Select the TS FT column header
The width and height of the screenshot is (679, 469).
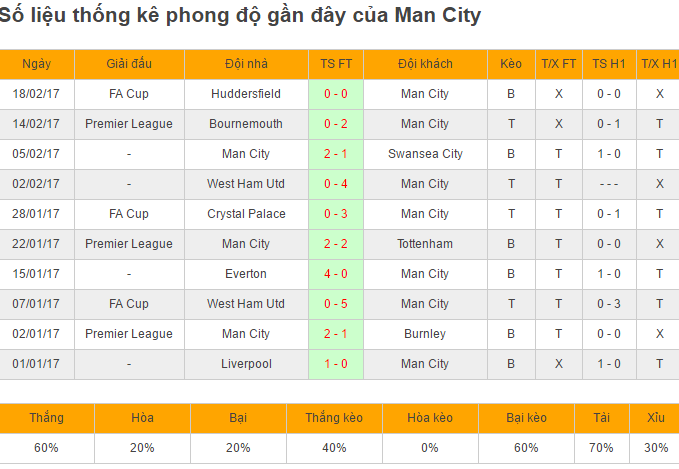[336, 64]
